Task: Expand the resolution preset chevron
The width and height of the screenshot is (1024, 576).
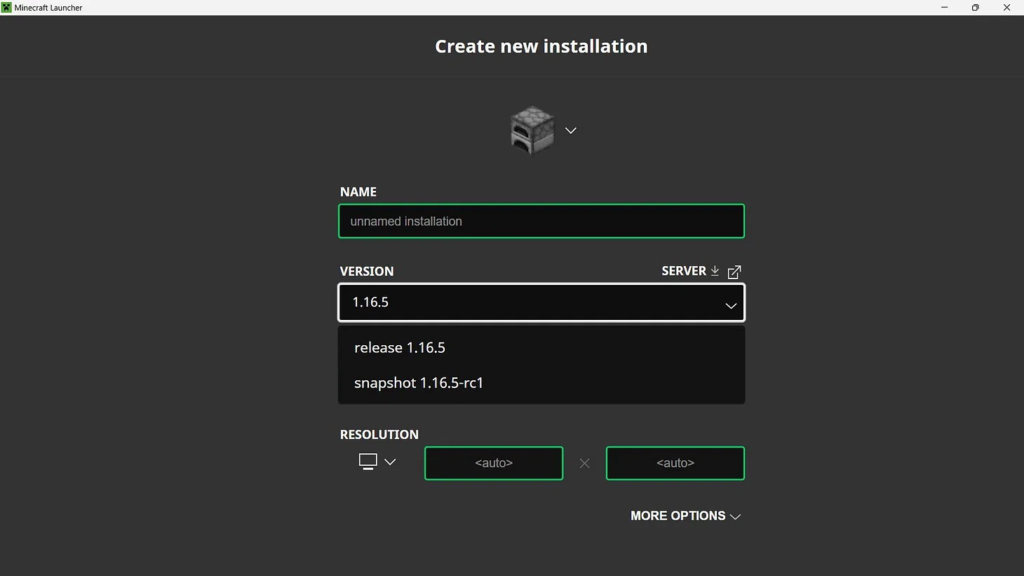Action: (390, 462)
